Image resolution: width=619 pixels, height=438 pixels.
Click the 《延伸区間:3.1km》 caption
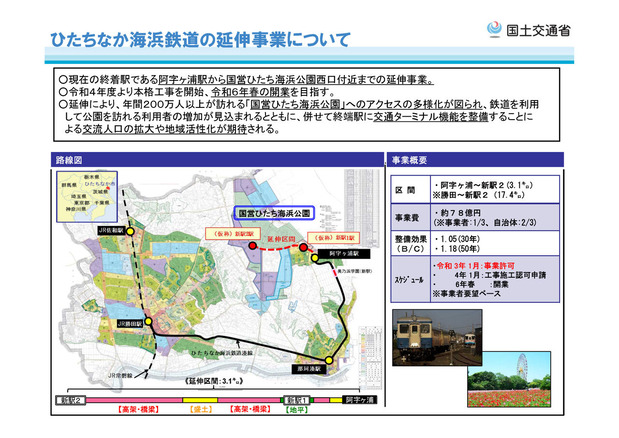pyautogui.click(x=214, y=381)
